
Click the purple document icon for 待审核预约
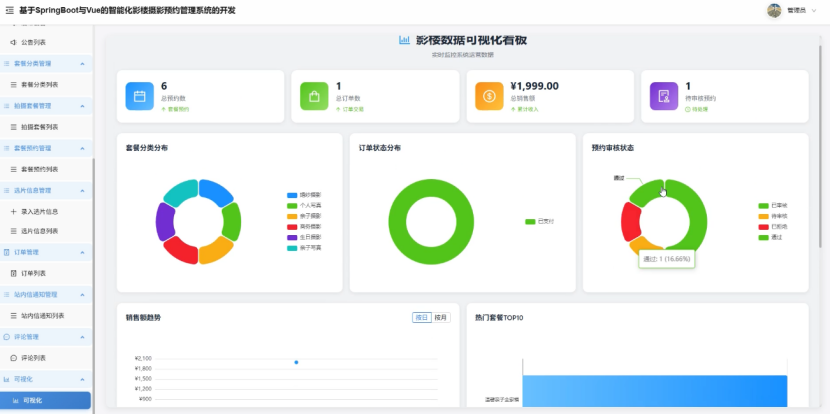point(664,96)
